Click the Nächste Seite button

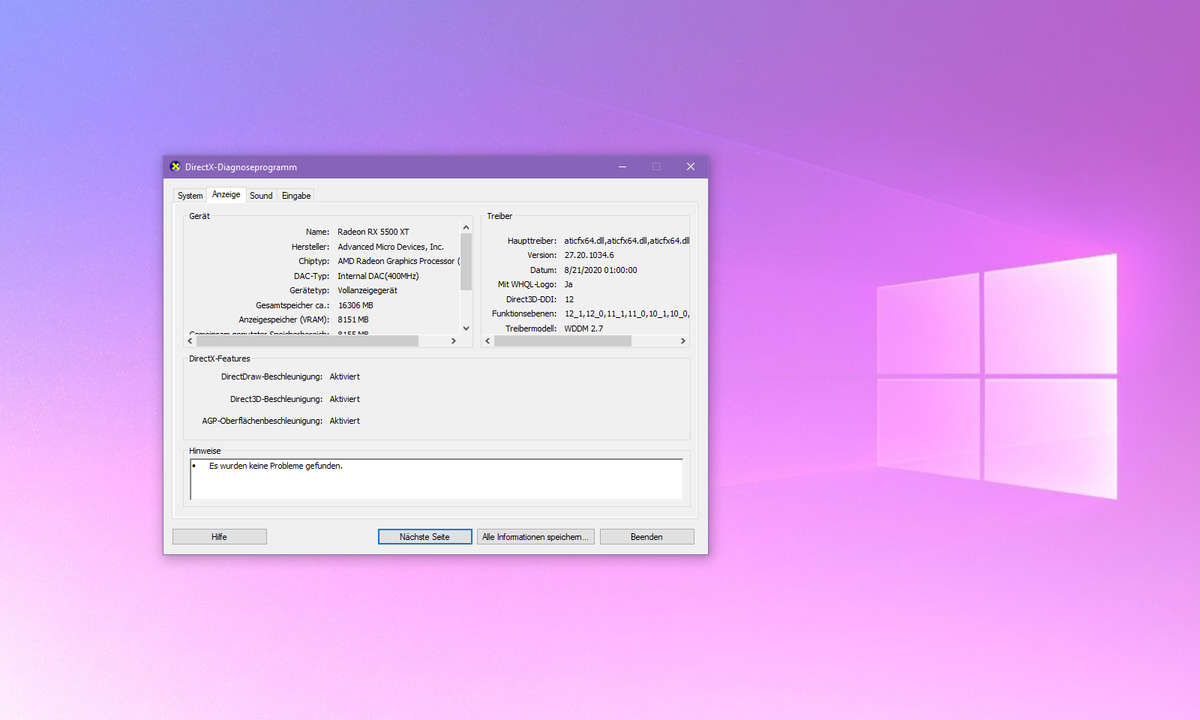tap(424, 537)
